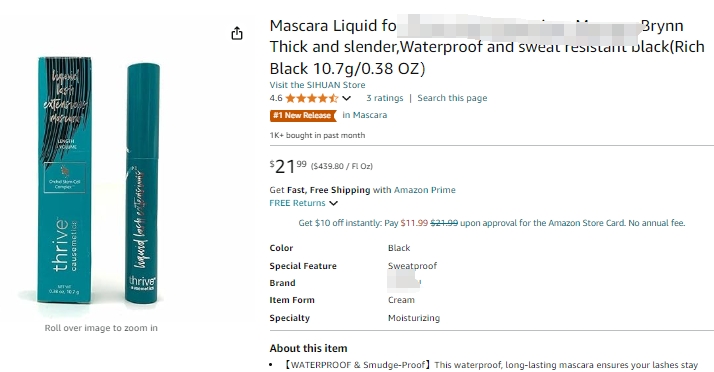Click the mascara product title
The width and height of the screenshot is (714, 372).
pyautogui.click(x=487, y=47)
